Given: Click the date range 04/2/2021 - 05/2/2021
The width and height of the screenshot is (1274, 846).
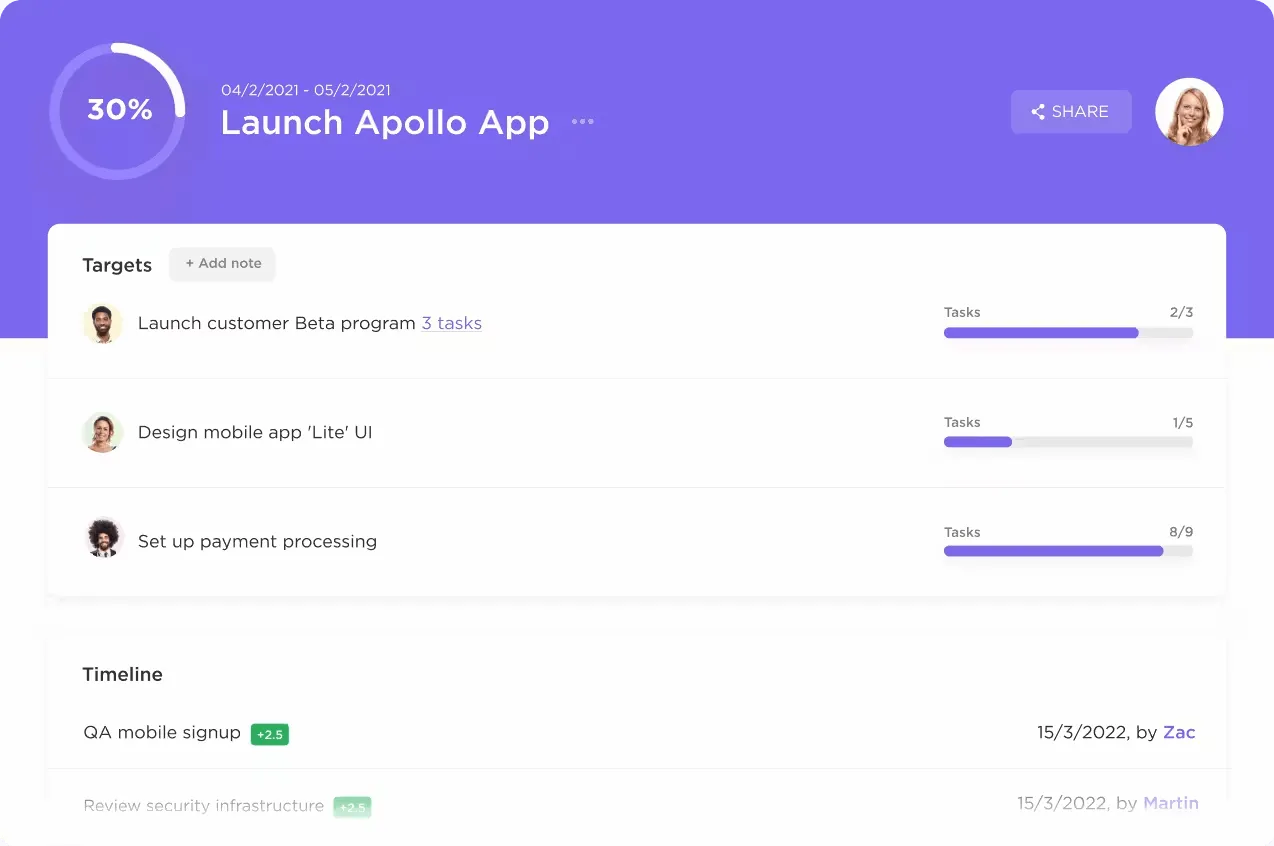Looking at the screenshot, I should [306, 90].
